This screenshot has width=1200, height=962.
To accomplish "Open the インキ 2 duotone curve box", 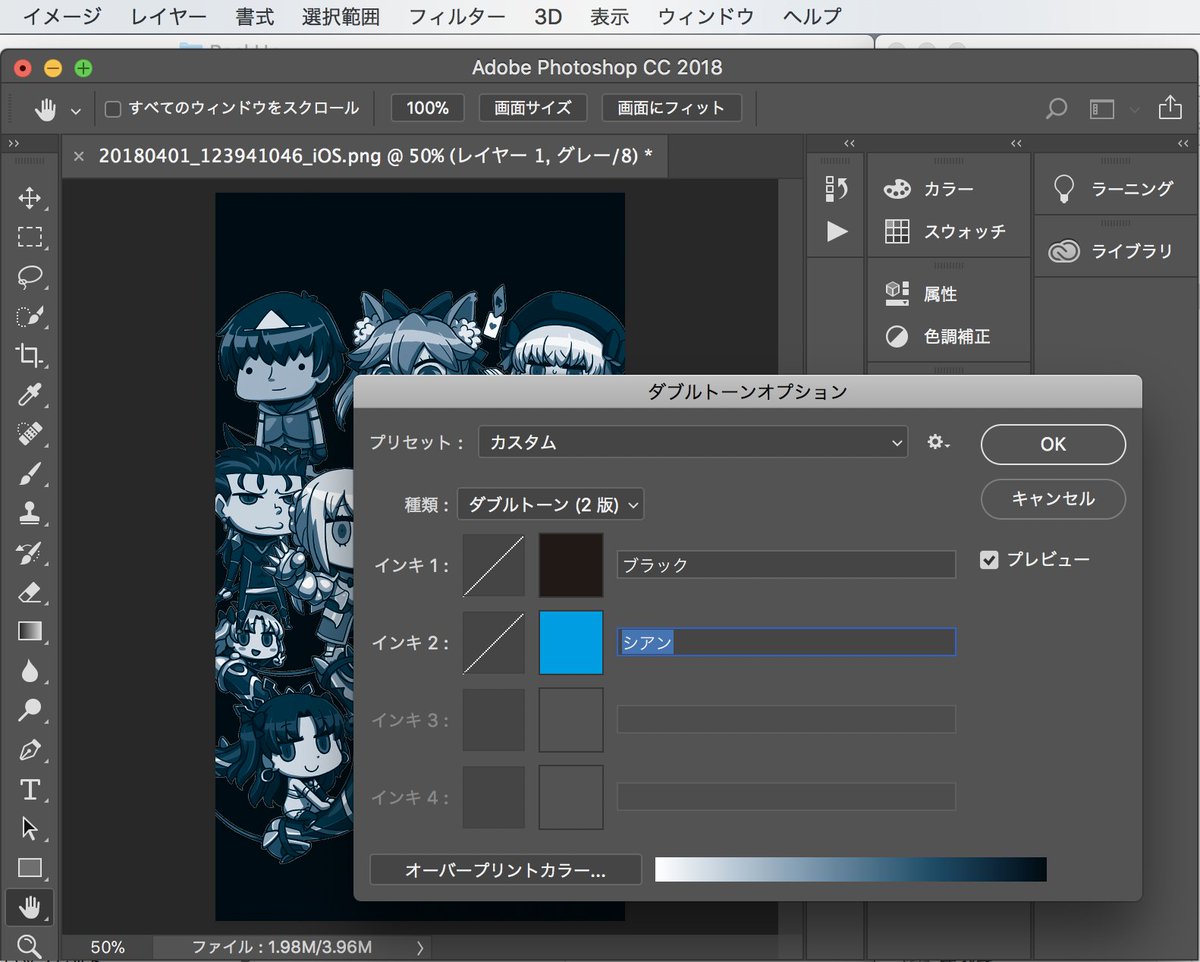I will point(494,642).
